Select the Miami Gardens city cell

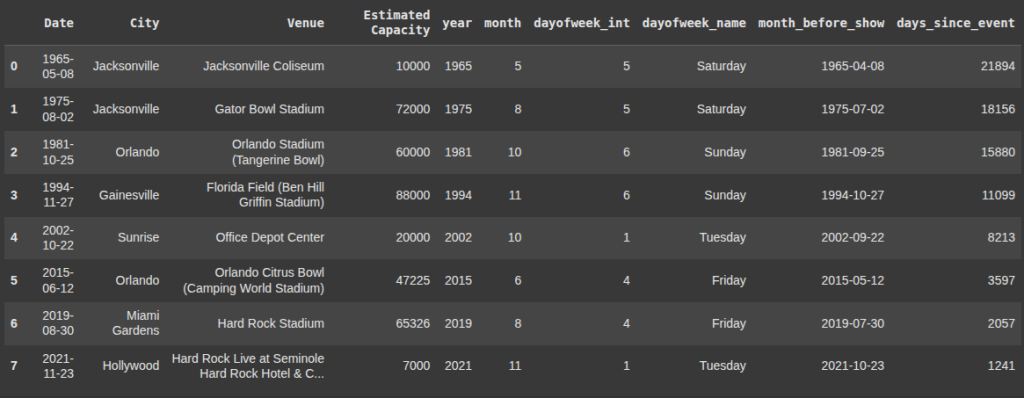[135, 323]
